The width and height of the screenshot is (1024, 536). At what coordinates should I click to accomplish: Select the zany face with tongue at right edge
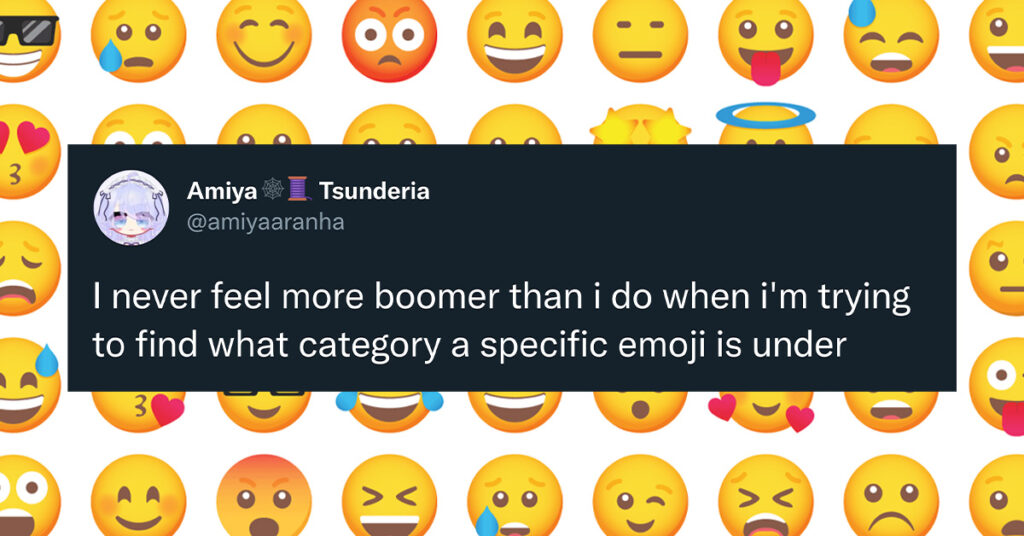click(x=997, y=386)
